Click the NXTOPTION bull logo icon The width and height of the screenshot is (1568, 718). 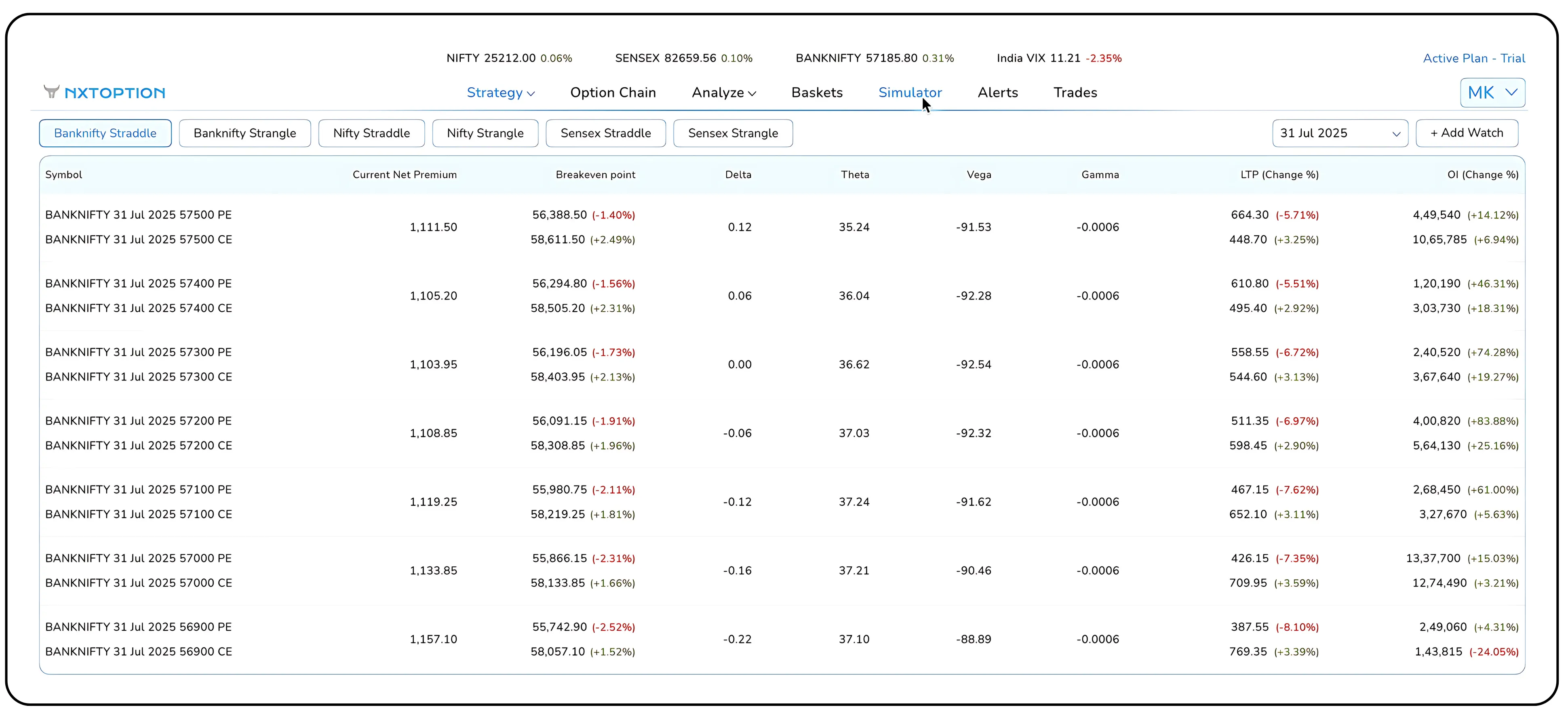[x=52, y=92]
